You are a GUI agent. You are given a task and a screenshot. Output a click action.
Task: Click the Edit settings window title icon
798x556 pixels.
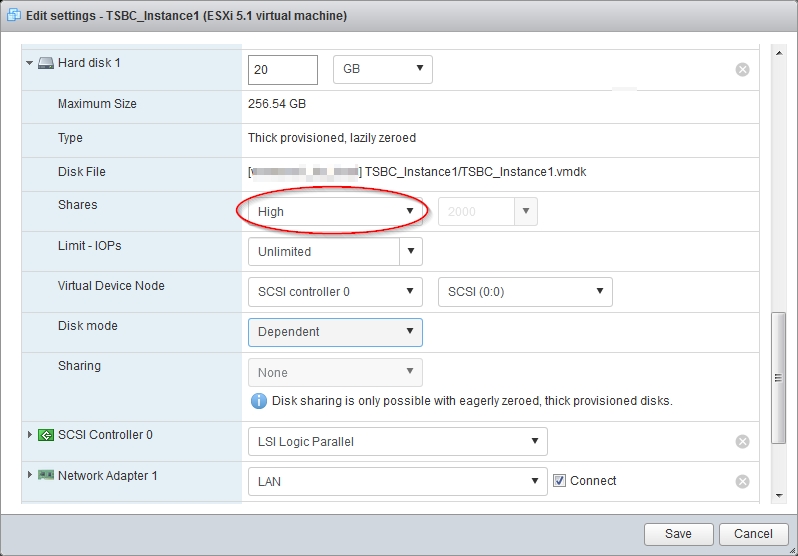(14, 16)
